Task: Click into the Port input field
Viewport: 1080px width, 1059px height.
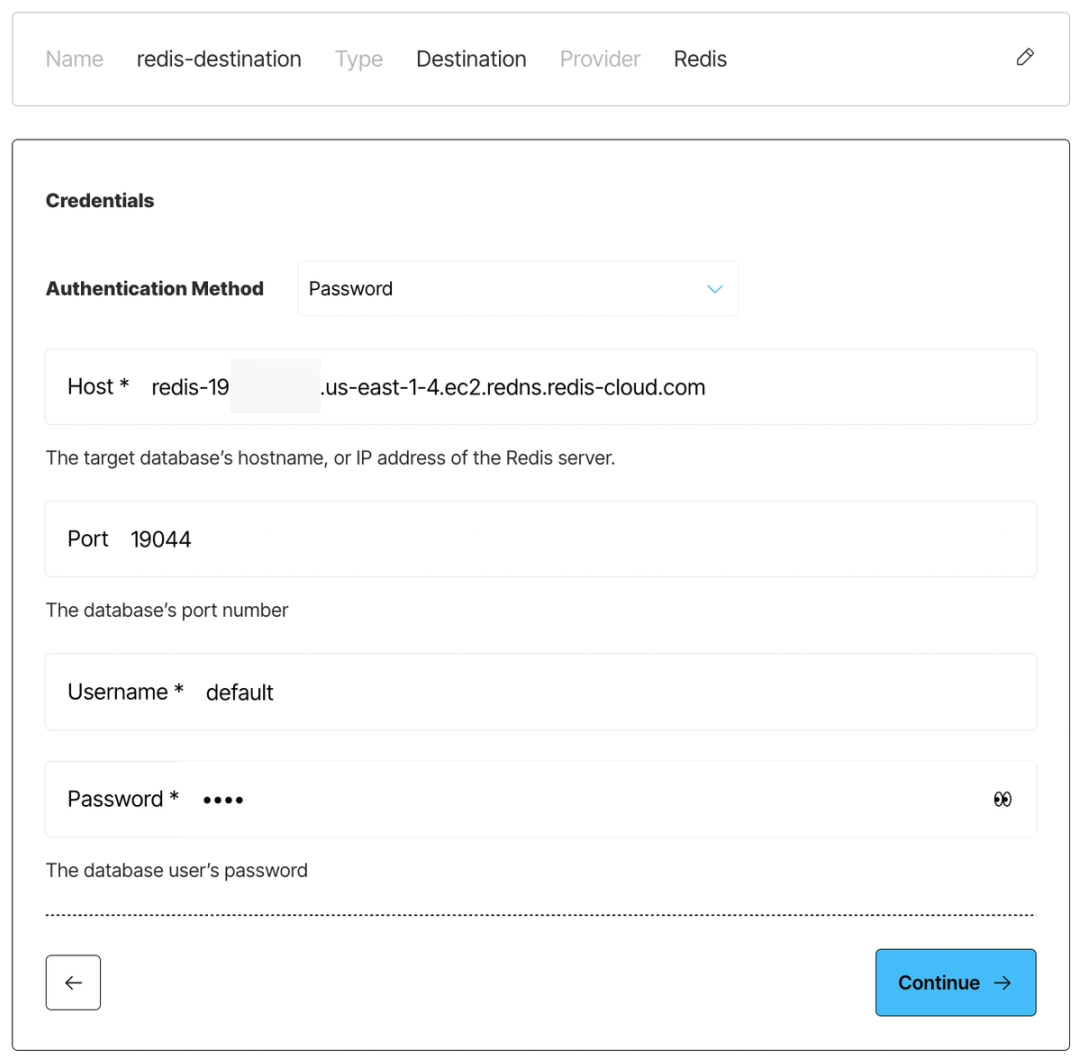Action: coord(540,539)
